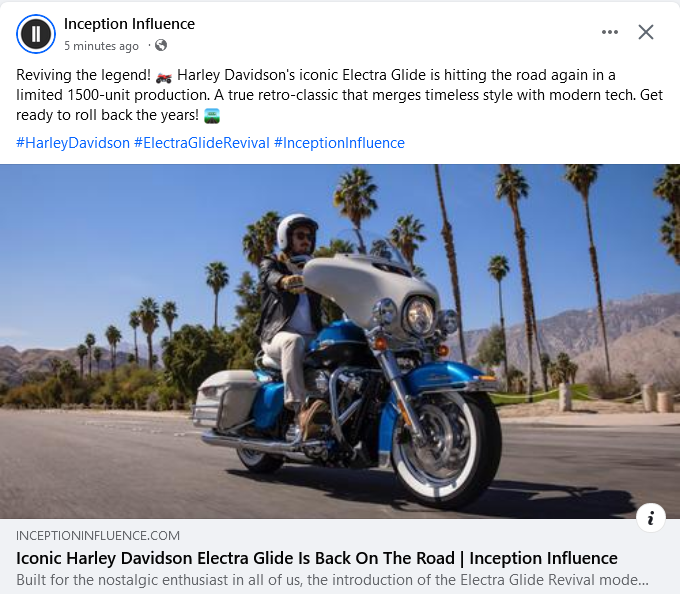Click the "Built for the nostalgic enthusiast" description
The image size is (680, 594).
click(x=332, y=580)
